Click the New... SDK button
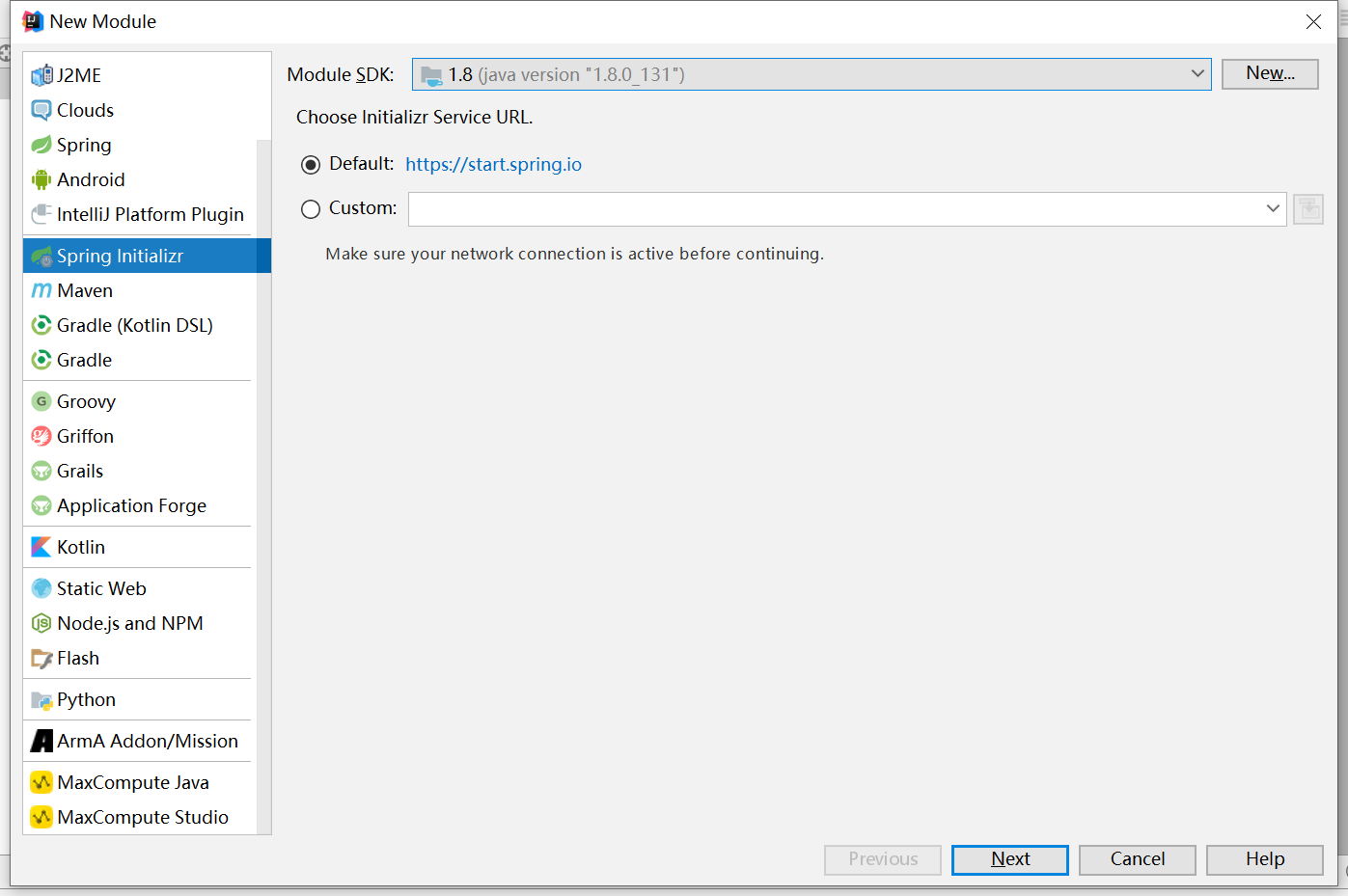Image resolution: width=1348 pixels, height=896 pixels. tap(1270, 74)
